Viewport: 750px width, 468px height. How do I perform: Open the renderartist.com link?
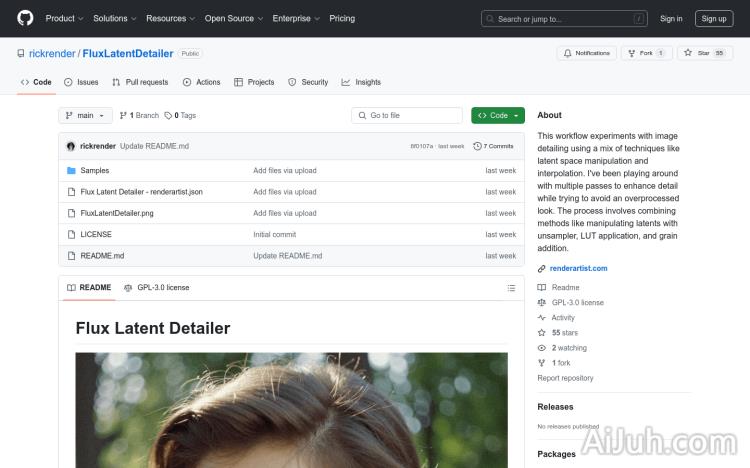click(578, 268)
